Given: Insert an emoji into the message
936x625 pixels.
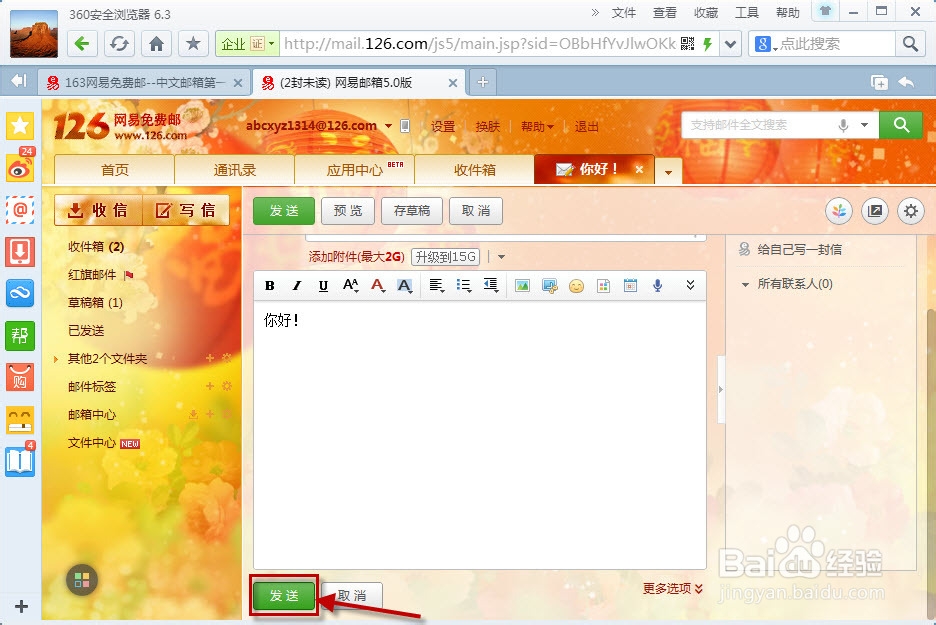Looking at the screenshot, I should pos(576,285).
